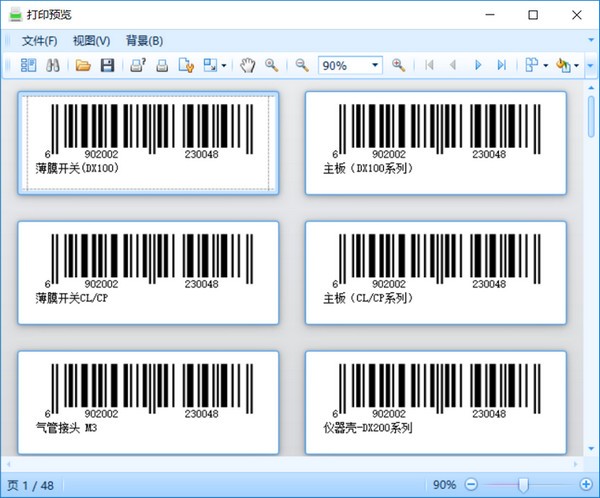The height and width of the screenshot is (498, 600).
Task: Click vertical scrollbar thumb
Action: [x=591, y=116]
